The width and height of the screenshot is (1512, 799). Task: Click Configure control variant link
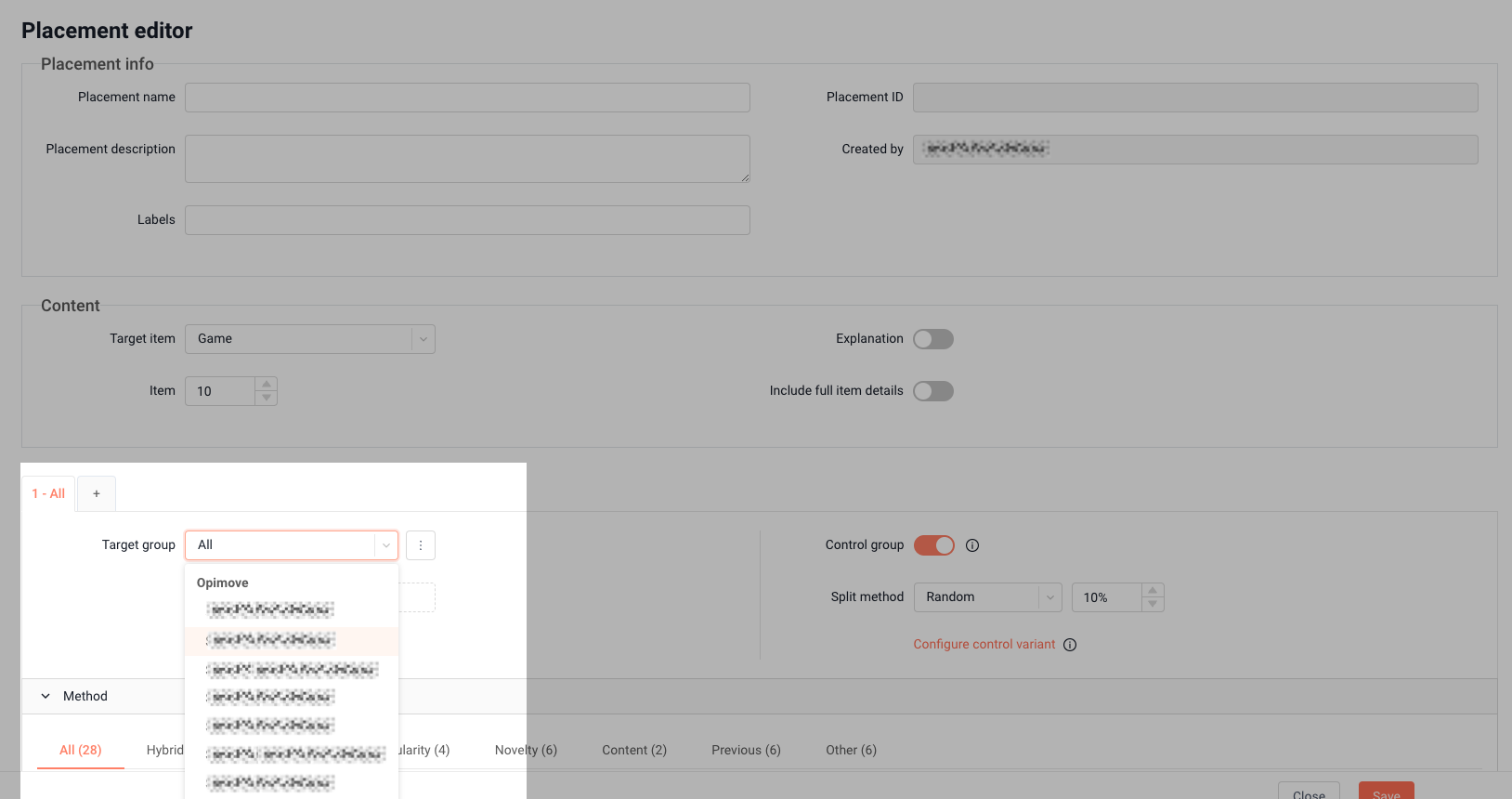(x=984, y=644)
